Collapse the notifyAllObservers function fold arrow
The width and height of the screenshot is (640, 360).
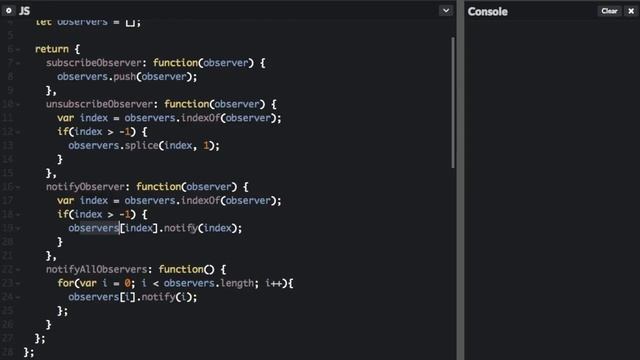[18, 270]
